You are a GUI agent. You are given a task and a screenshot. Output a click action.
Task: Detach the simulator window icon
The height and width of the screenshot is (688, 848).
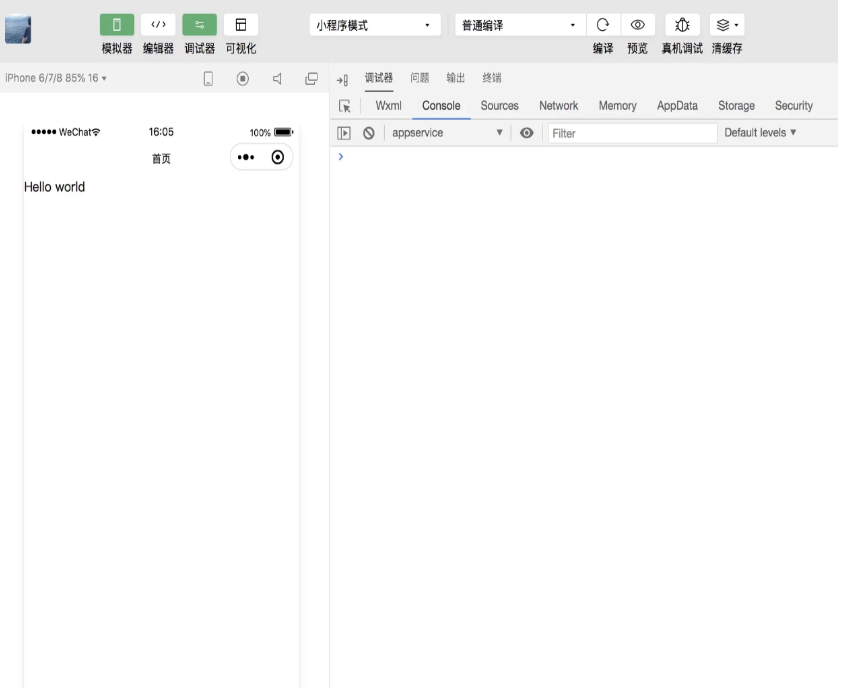pos(312,79)
